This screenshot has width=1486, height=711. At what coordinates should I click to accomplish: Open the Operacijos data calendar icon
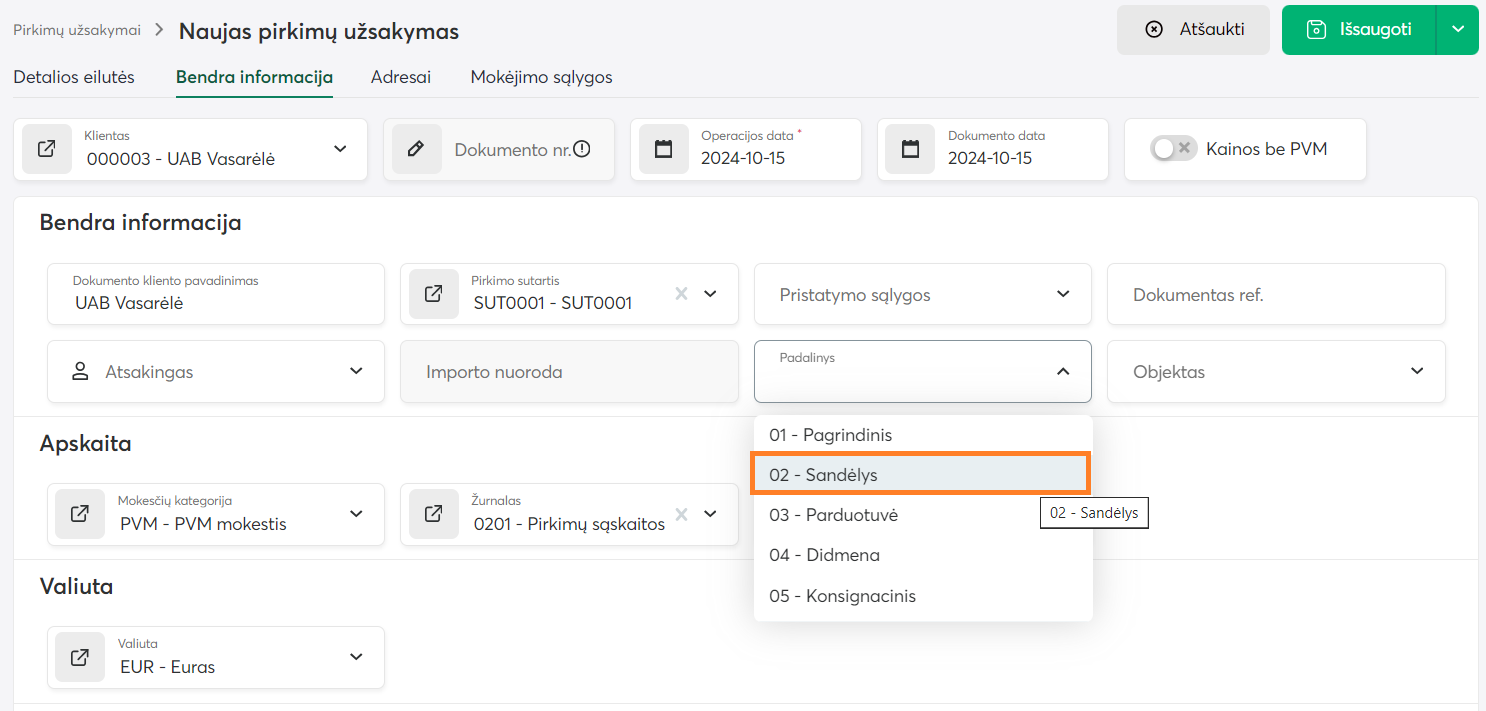pyautogui.click(x=664, y=149)
